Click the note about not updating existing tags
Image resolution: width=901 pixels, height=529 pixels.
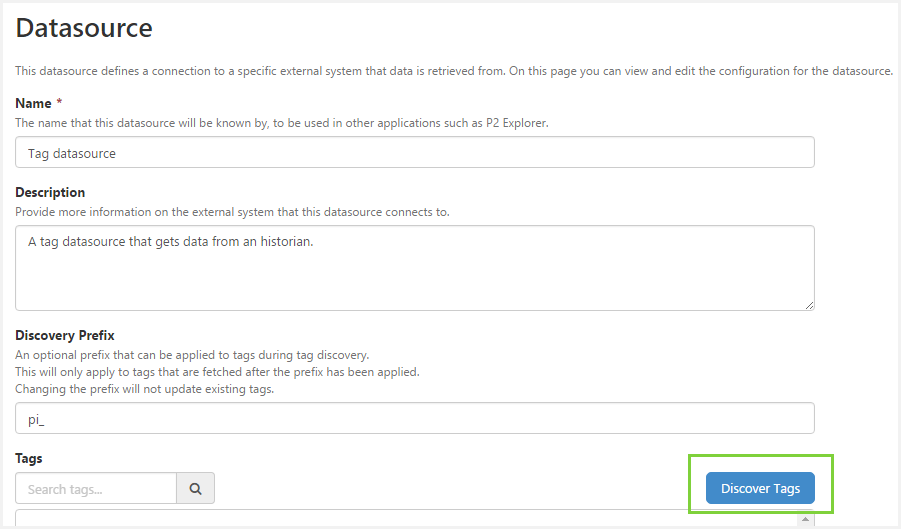click(144, 389)
